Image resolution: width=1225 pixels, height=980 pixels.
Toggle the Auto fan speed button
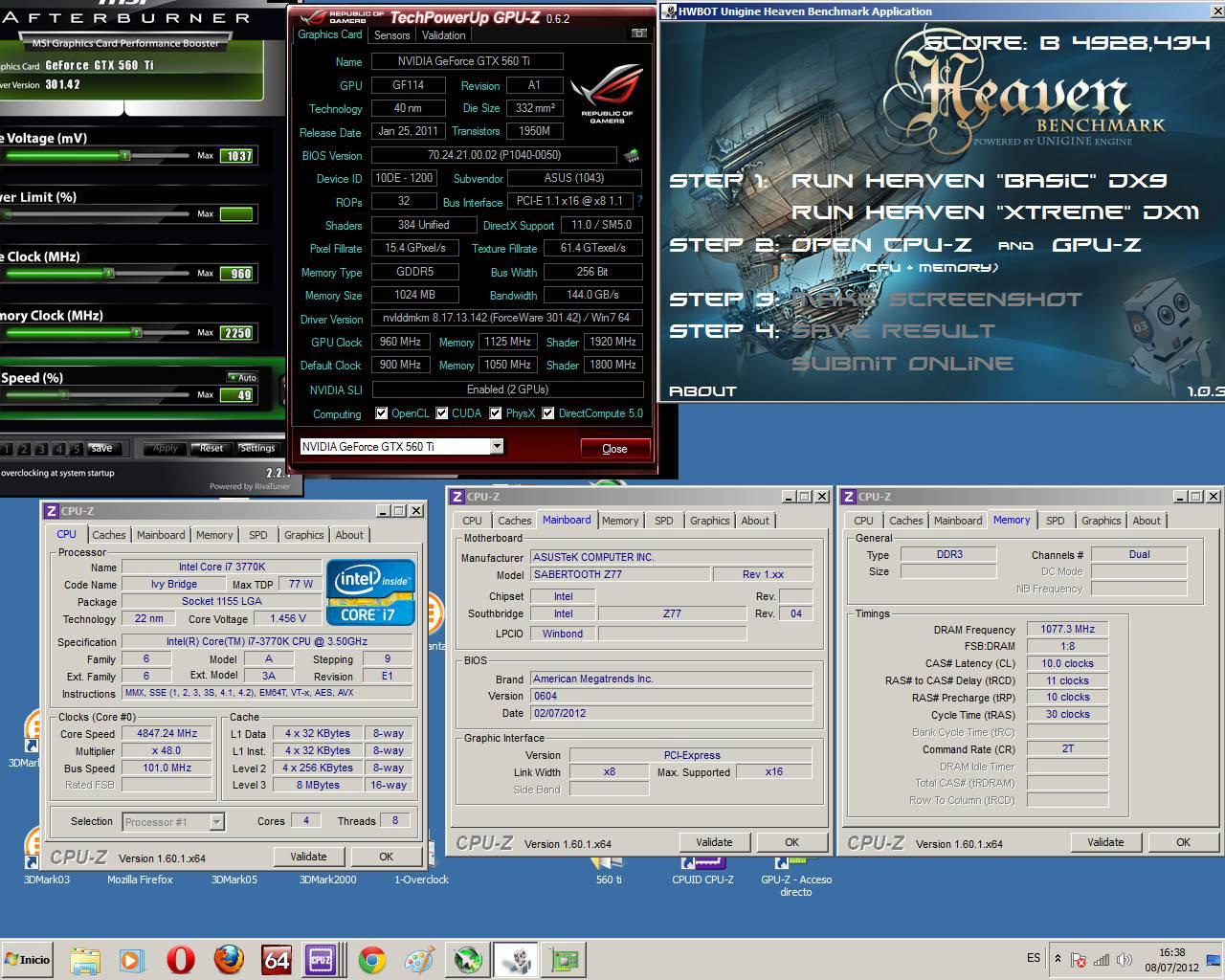point(242,377)
